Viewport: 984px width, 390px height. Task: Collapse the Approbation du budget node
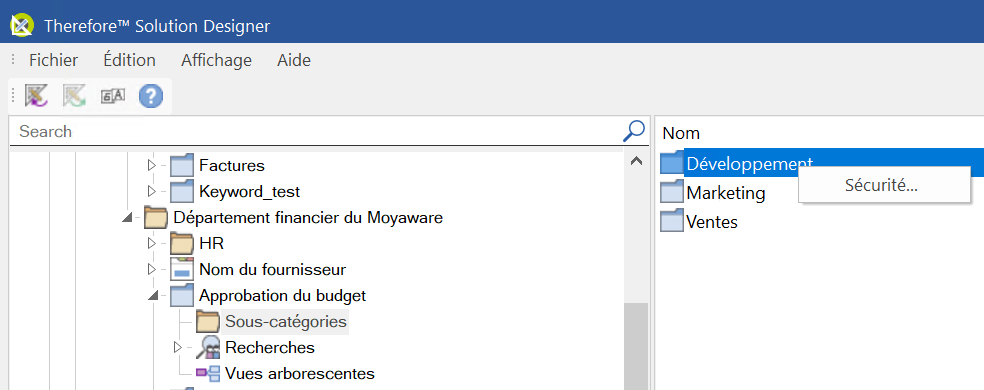tap(153, 295)
